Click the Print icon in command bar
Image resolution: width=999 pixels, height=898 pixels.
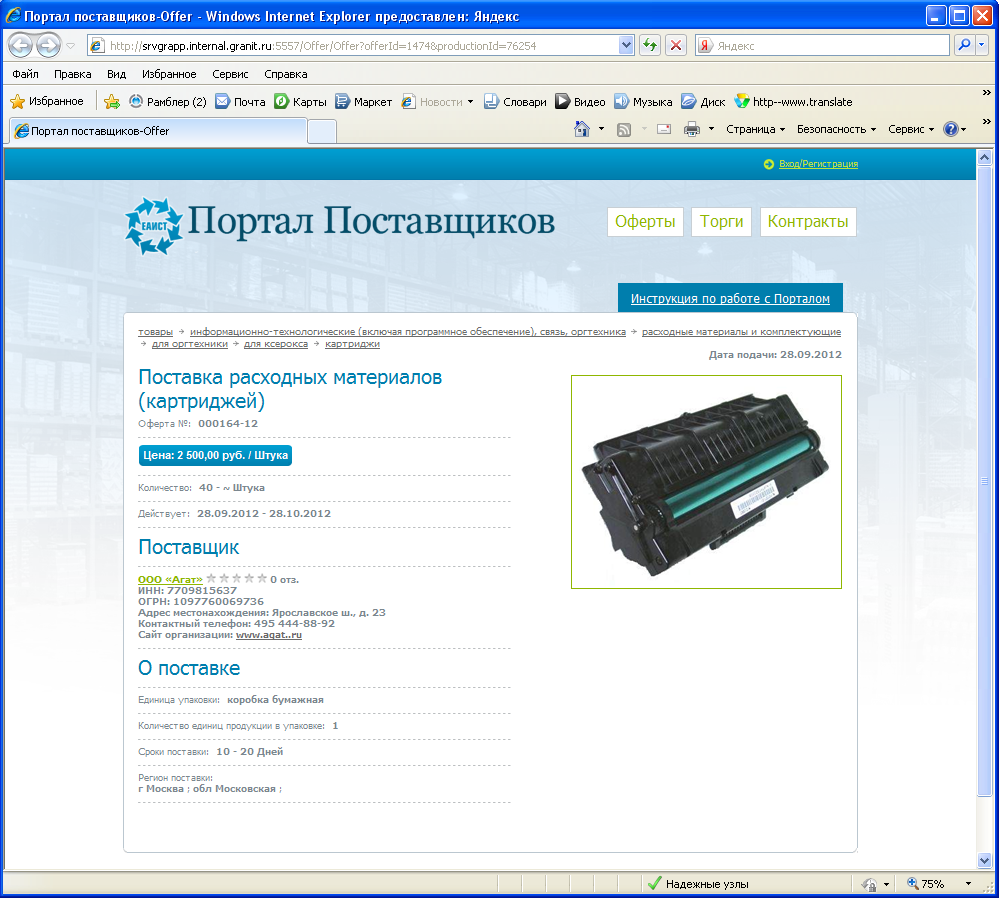coord(692,129)
